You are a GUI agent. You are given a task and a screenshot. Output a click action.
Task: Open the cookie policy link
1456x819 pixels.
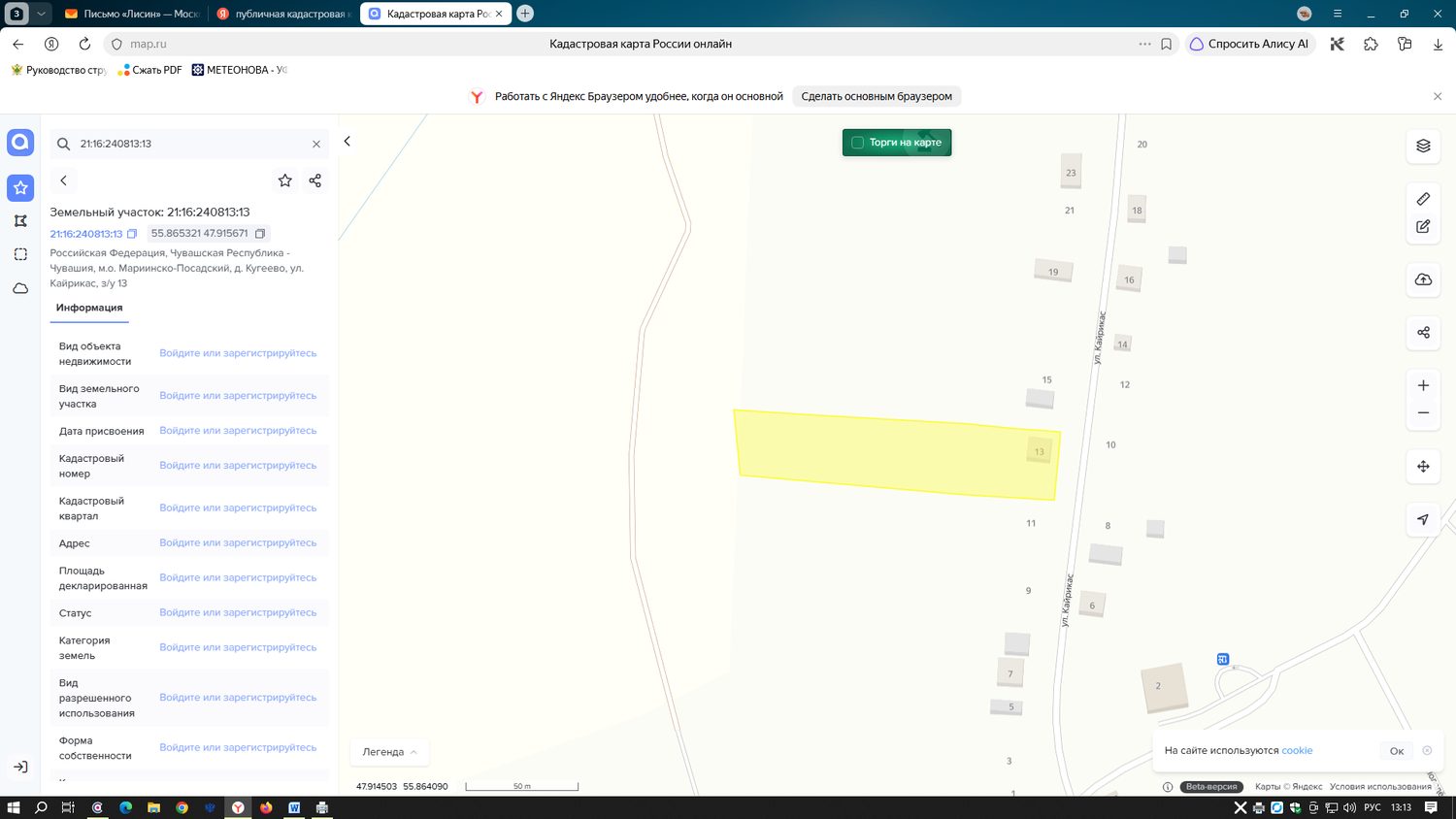click(x=1297, y=751)
